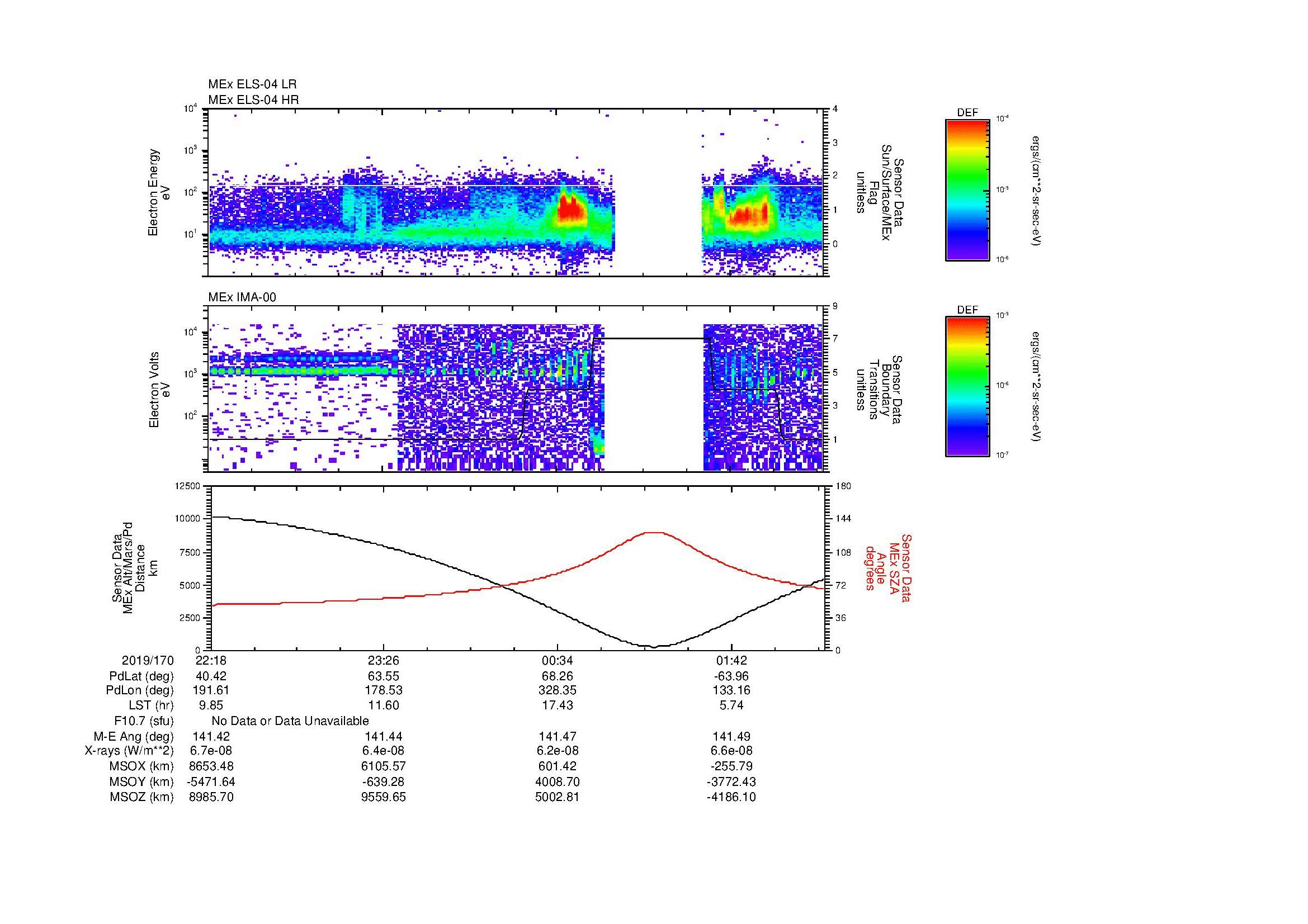This screenshot has height=924, width=1308.
Task: Click the 'MEx ELS-04 LR' plot title
Action: (x=252, y=84)
